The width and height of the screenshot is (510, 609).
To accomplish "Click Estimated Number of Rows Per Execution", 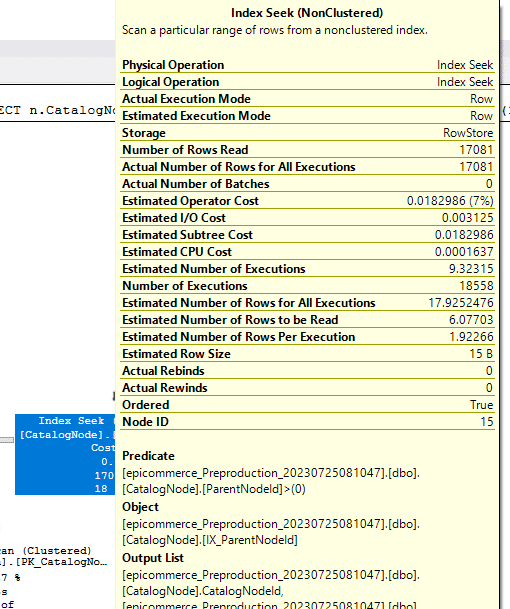I will 238,337.
